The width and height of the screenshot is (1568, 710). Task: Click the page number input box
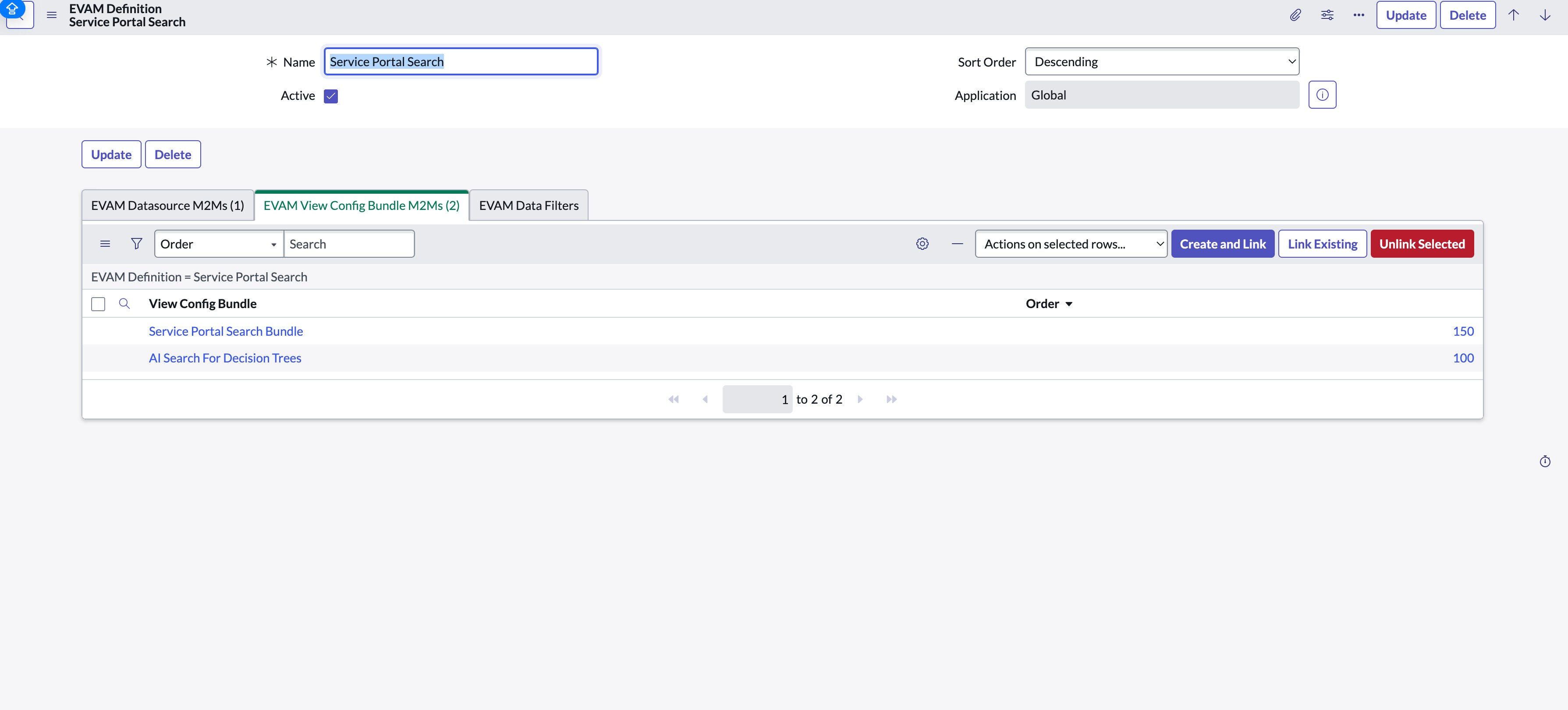click(756, 399)
